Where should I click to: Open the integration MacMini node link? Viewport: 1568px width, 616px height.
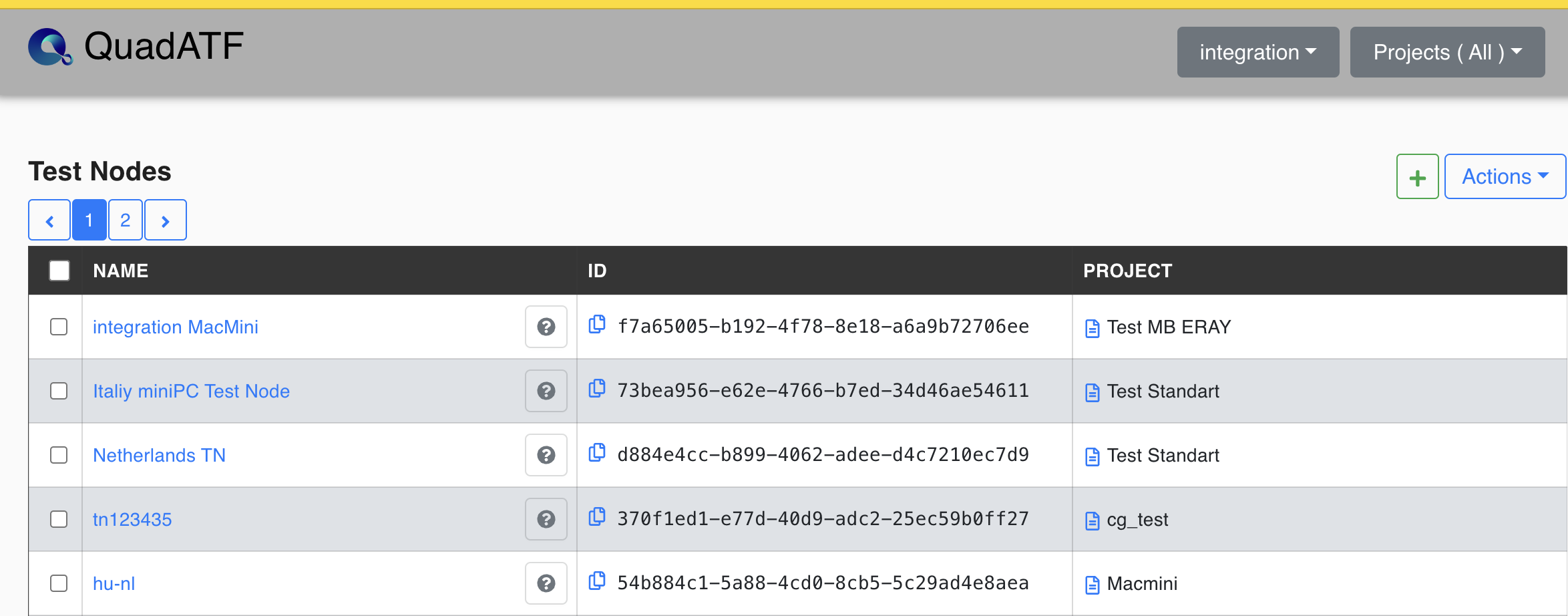(x=176, y=327)
